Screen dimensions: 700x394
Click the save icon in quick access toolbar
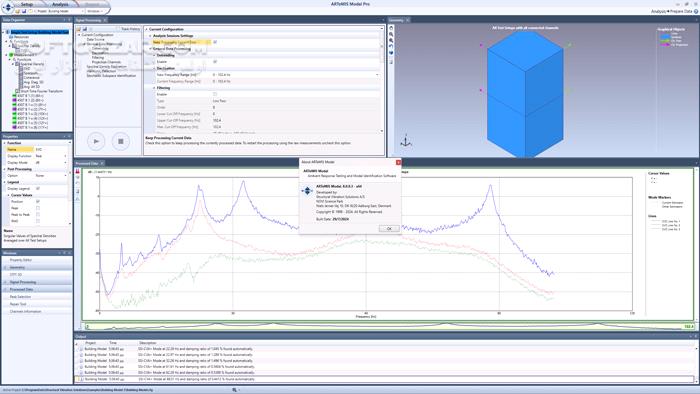[24, 11]
